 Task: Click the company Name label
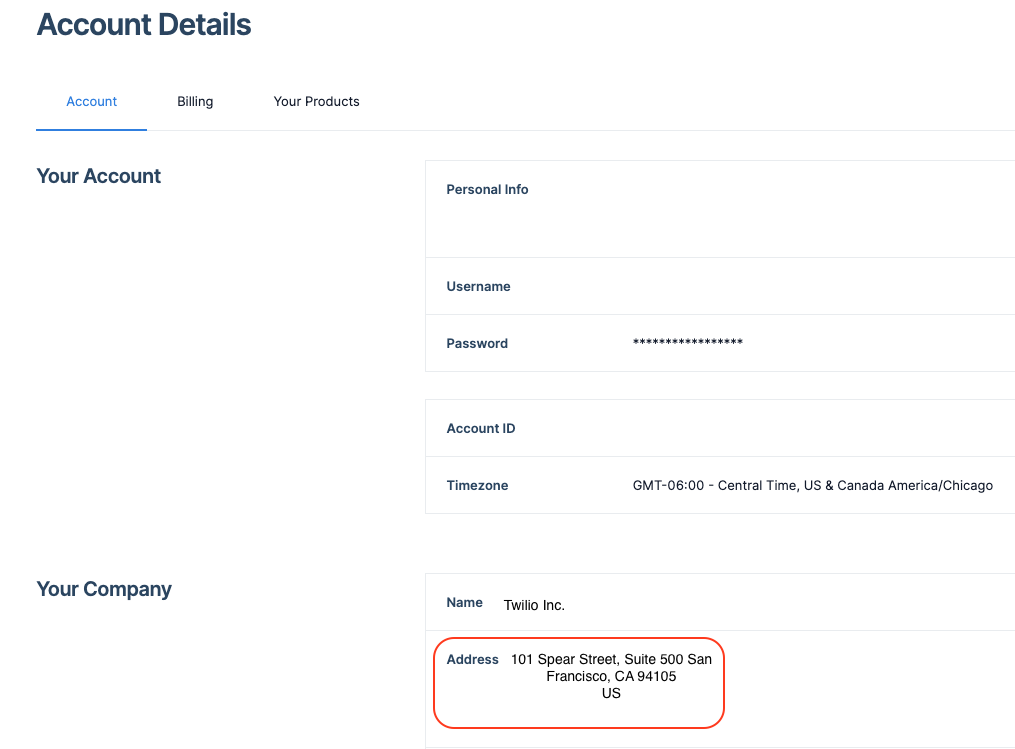click(464, 603)
